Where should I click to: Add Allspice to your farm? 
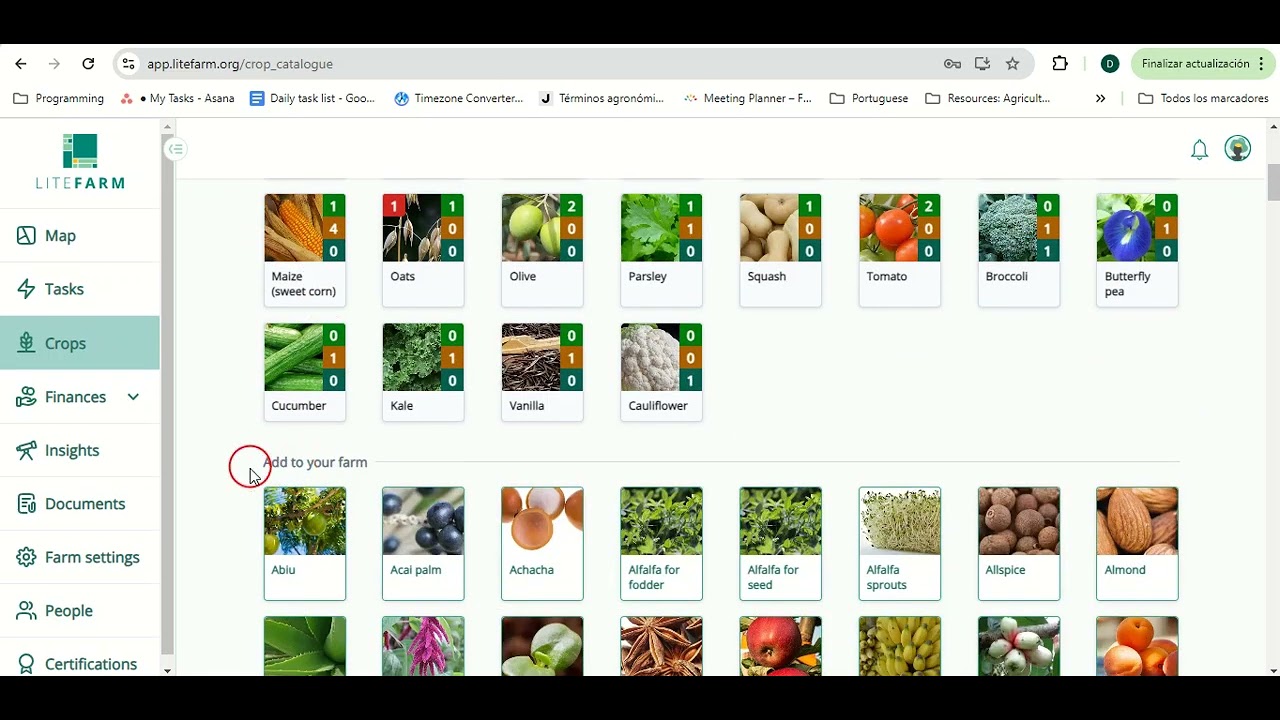point(1018,544)
